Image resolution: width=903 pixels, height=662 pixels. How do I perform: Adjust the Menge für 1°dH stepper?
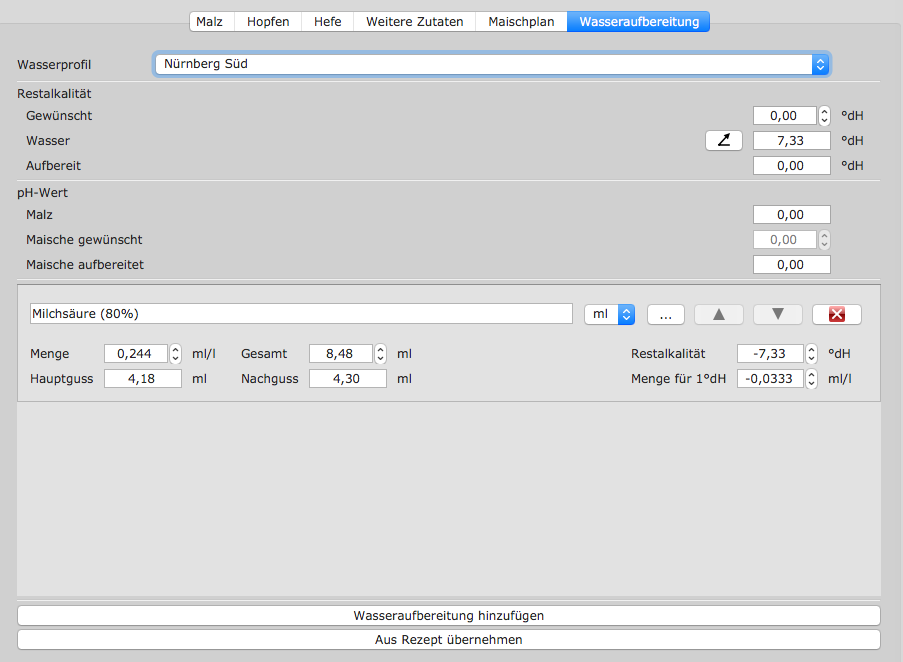pyautogui.click(x=811, y=379)
